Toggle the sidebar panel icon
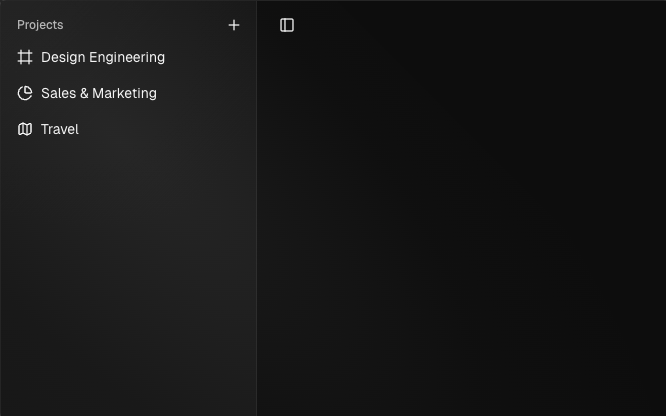This screenshot has width=666, height=416. (x=287, y=25)
